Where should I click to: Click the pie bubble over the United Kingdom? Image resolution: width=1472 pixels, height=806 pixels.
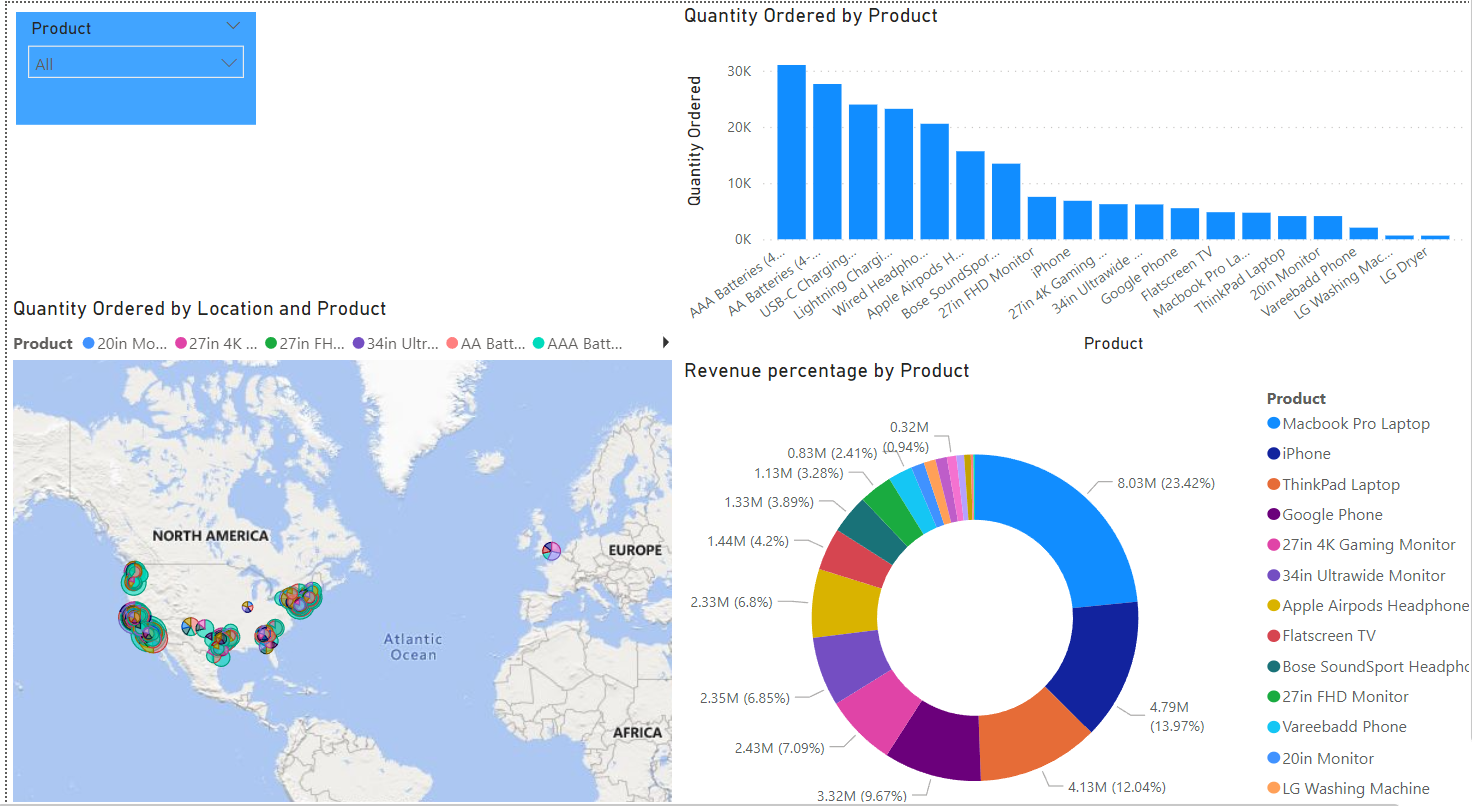pyautogui.click(x=551, y=550)
